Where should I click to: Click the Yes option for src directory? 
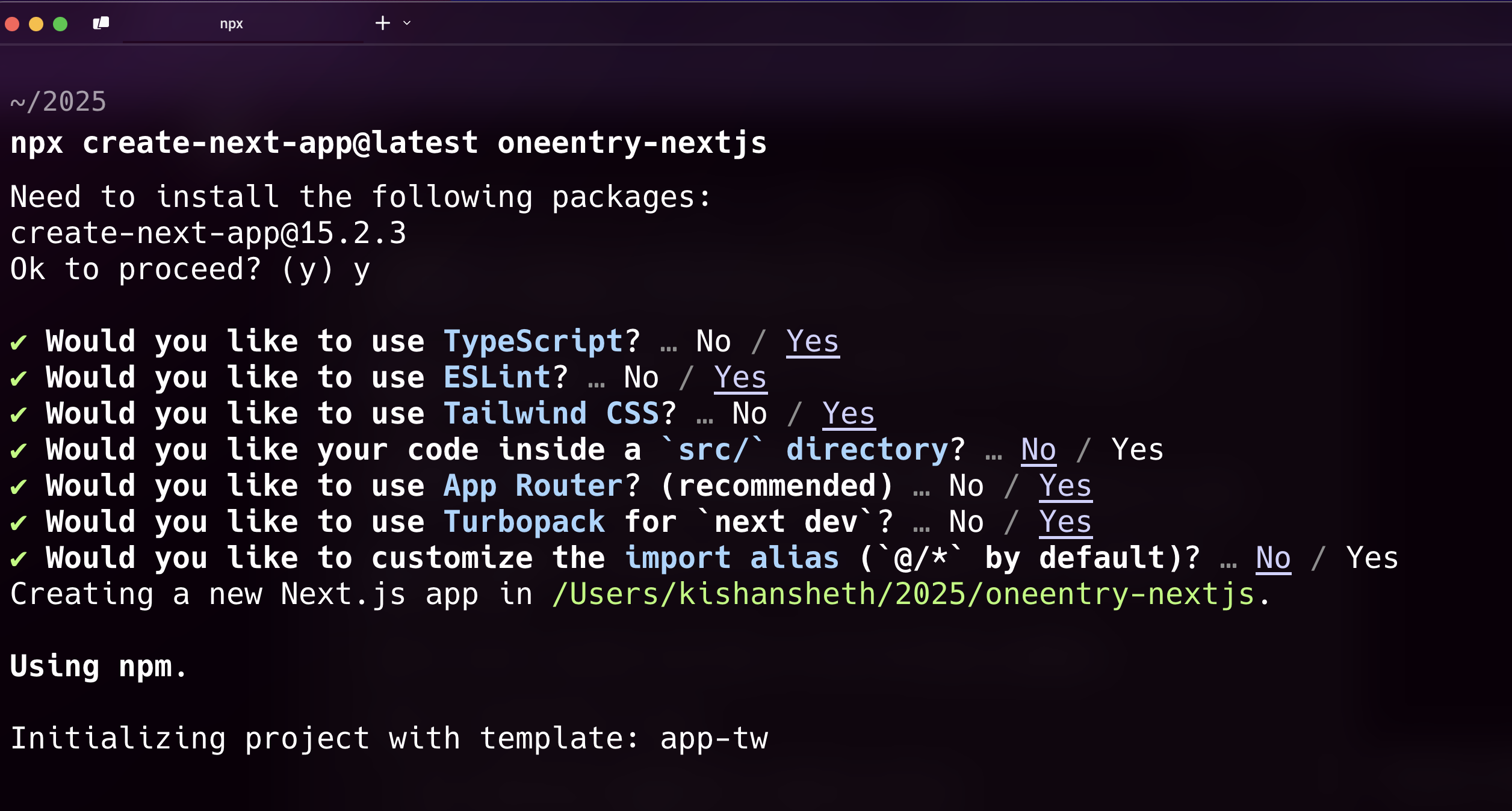pyautogui.click(x=1138, y=449)
